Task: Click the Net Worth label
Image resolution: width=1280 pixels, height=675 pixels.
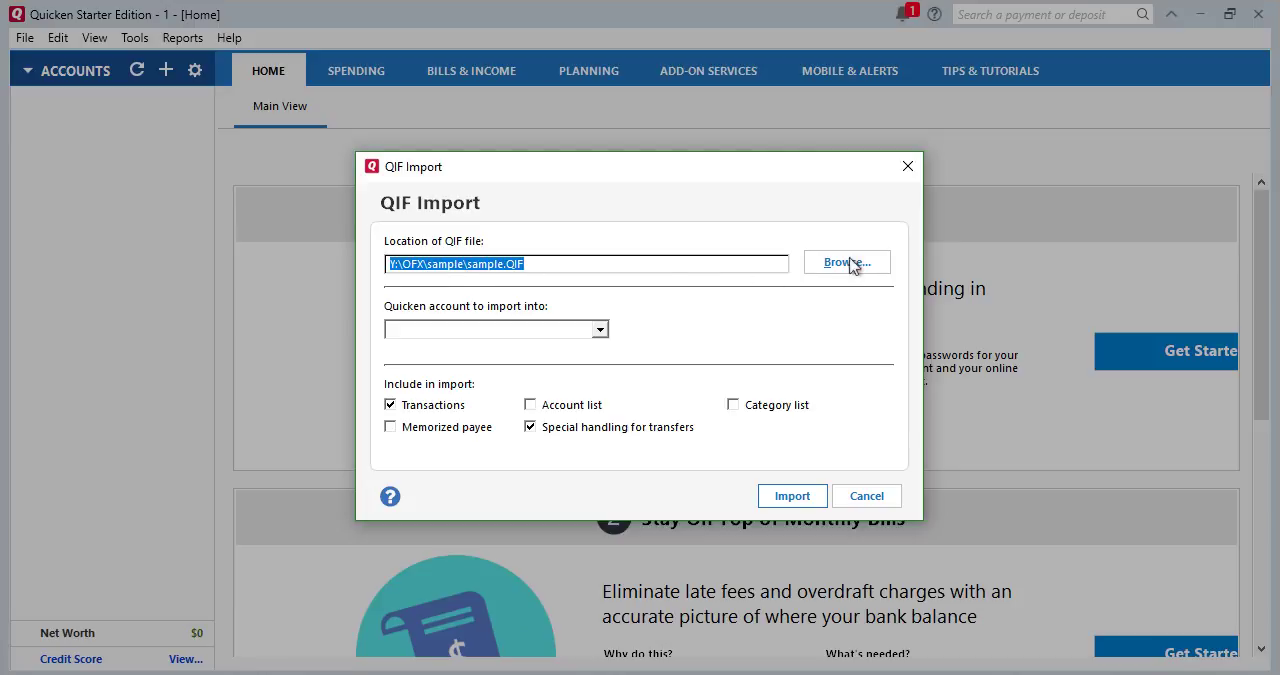Action: pyautogui.click(x=67, y=633)
